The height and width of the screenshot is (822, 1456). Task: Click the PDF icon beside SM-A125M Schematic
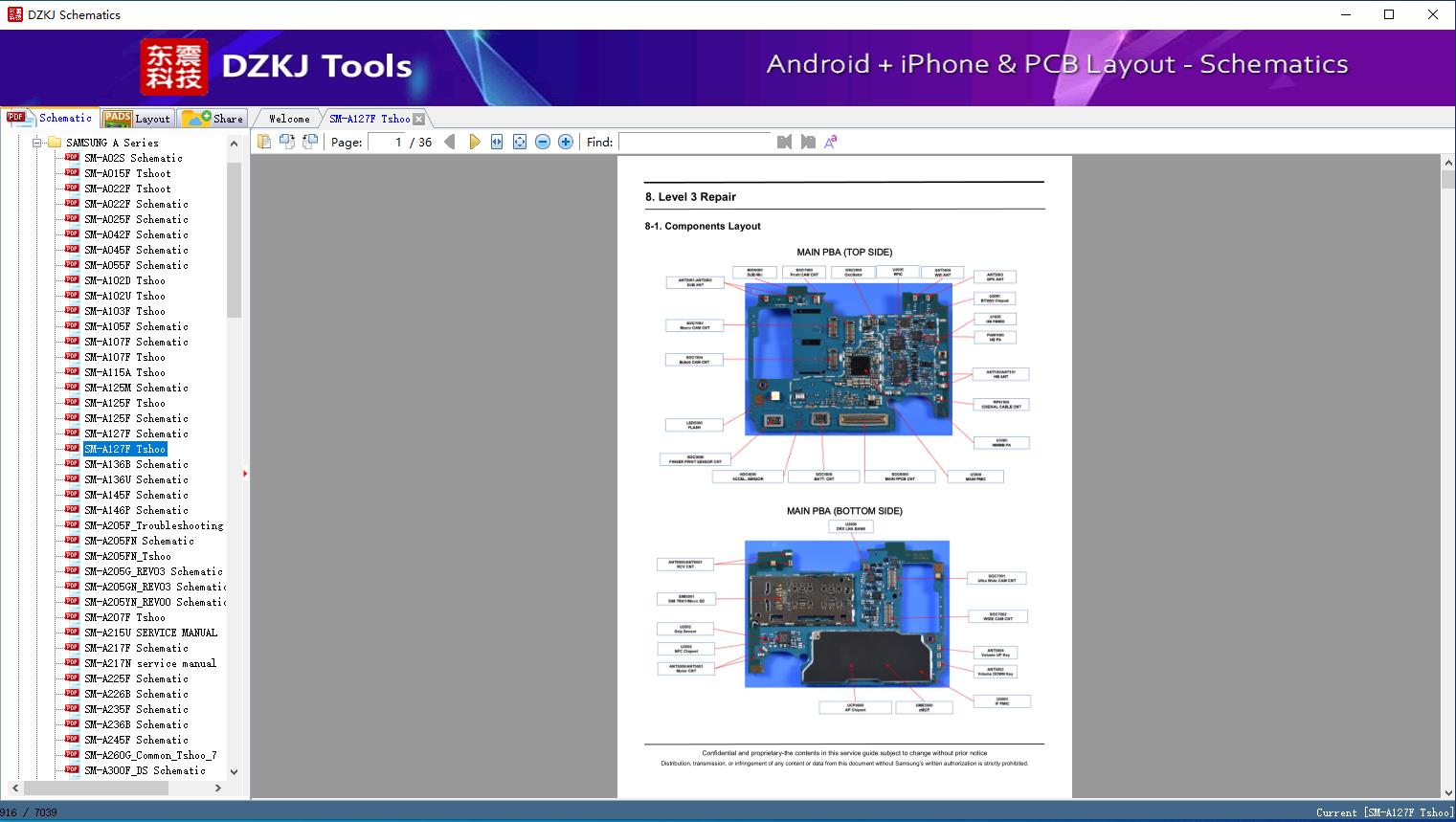coord(72,387)
